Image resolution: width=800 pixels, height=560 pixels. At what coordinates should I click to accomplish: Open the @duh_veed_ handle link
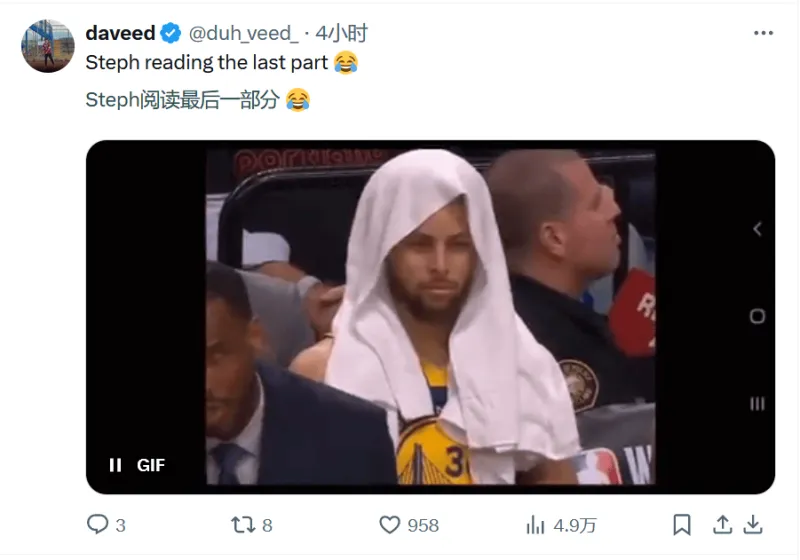point(243,33)
